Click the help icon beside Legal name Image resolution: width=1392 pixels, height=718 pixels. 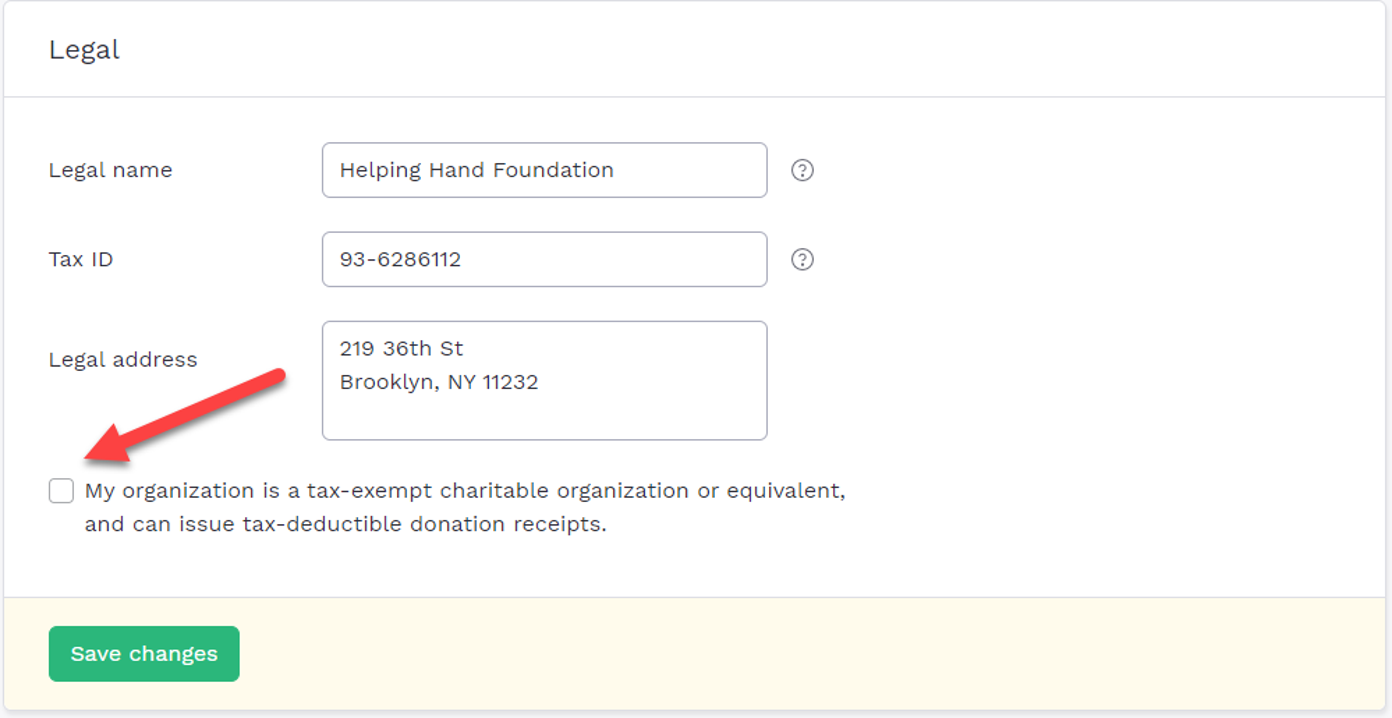tap(802, 170)
